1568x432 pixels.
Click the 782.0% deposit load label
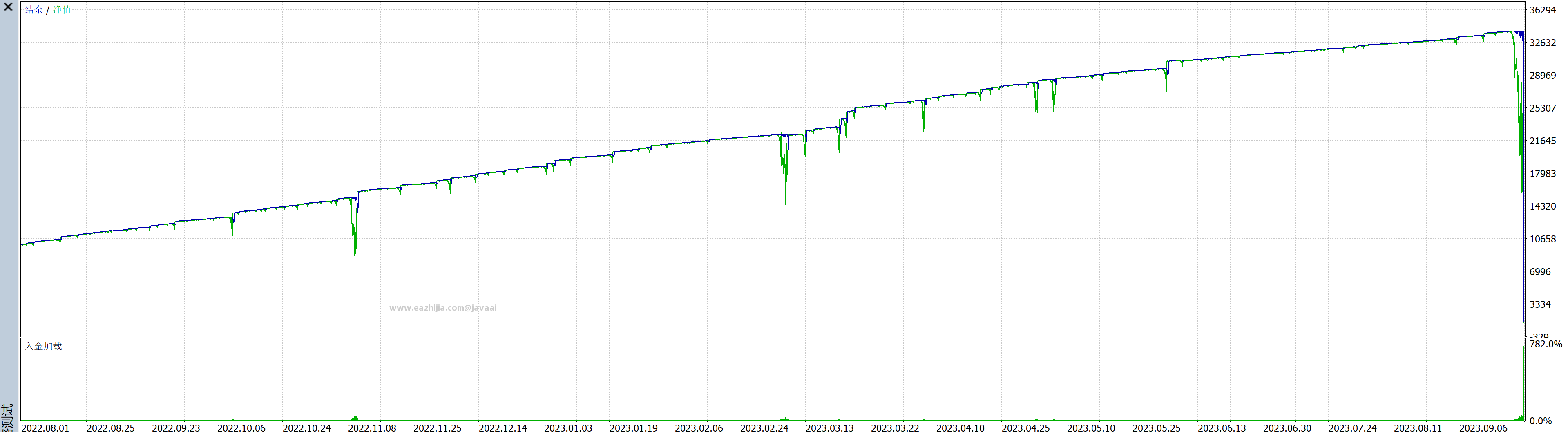(x=1546, y=344)
